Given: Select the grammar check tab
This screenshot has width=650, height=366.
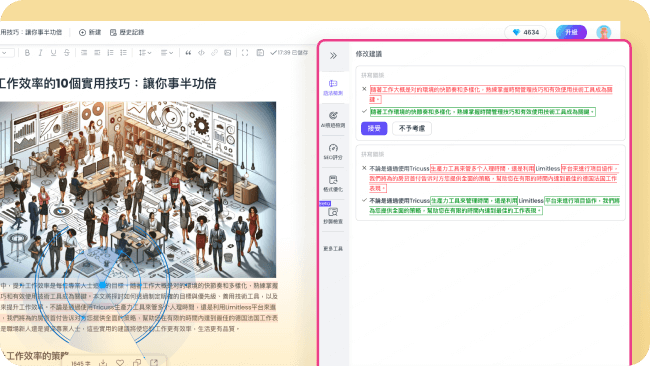Looking at the screenshot, I should pyautogui.click(x=333, y=87).
